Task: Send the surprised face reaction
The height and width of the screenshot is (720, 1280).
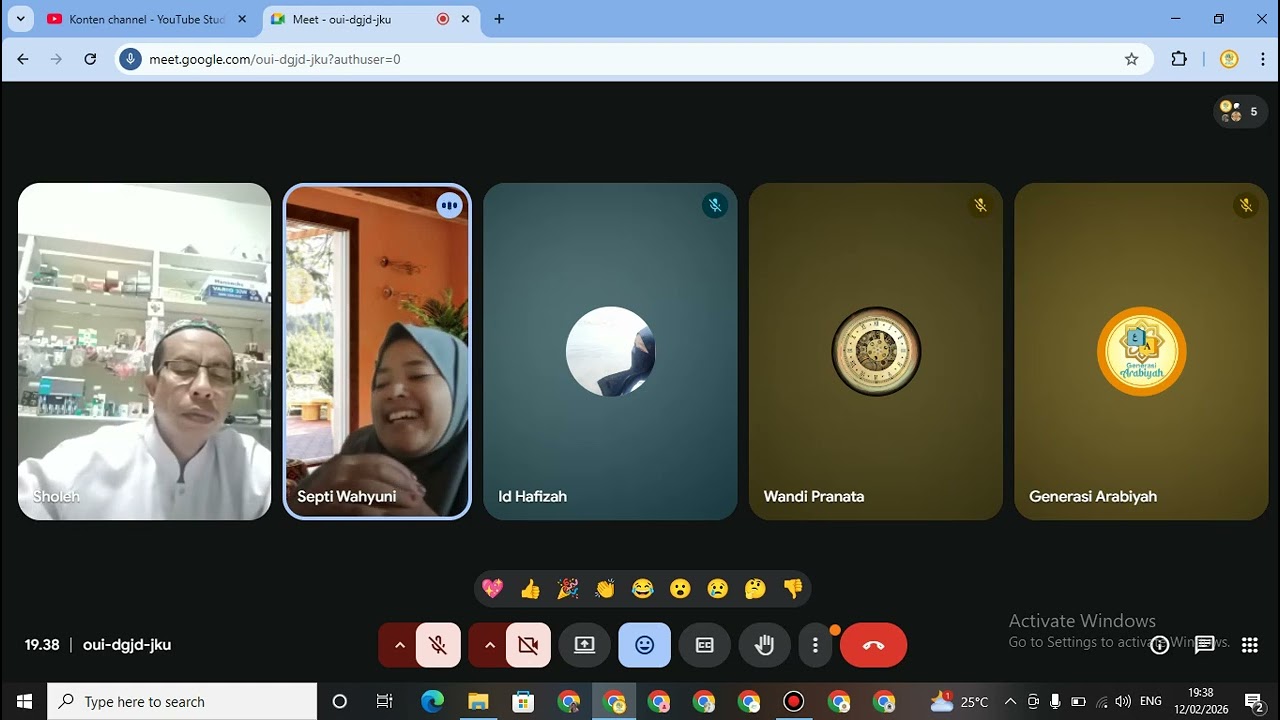Action: coord(680,589)
